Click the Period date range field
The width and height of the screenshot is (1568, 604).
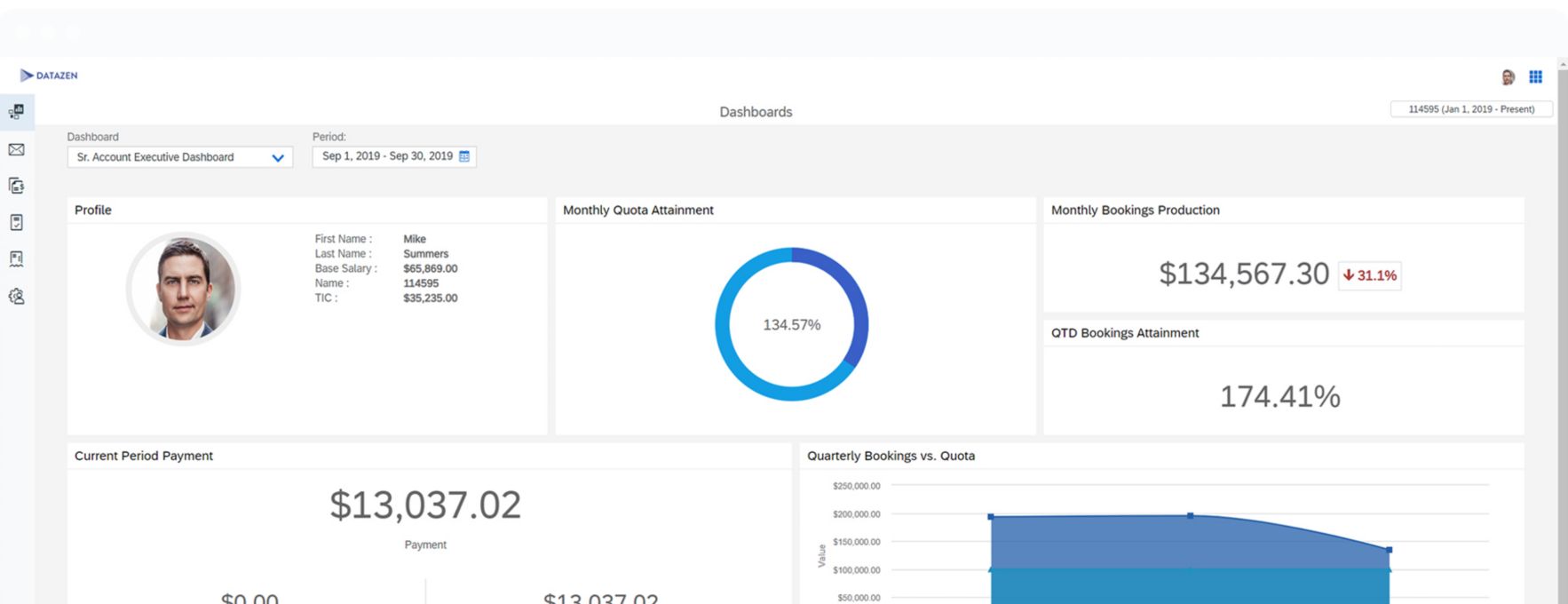pyautogui.click(x=387, y=156)
